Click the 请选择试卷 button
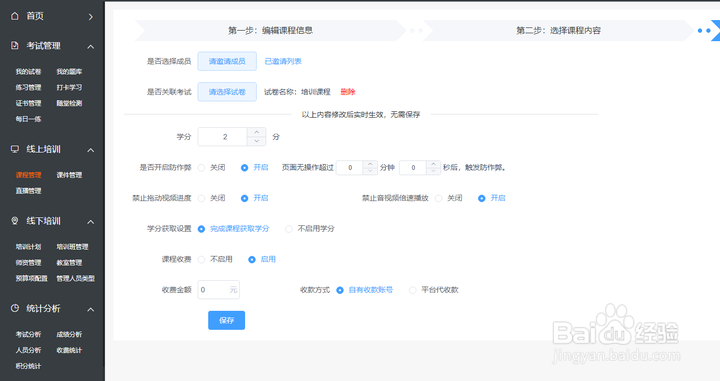The width and height of the screenshot is (720, 381). pyautogui.click(x=227, y=92)
